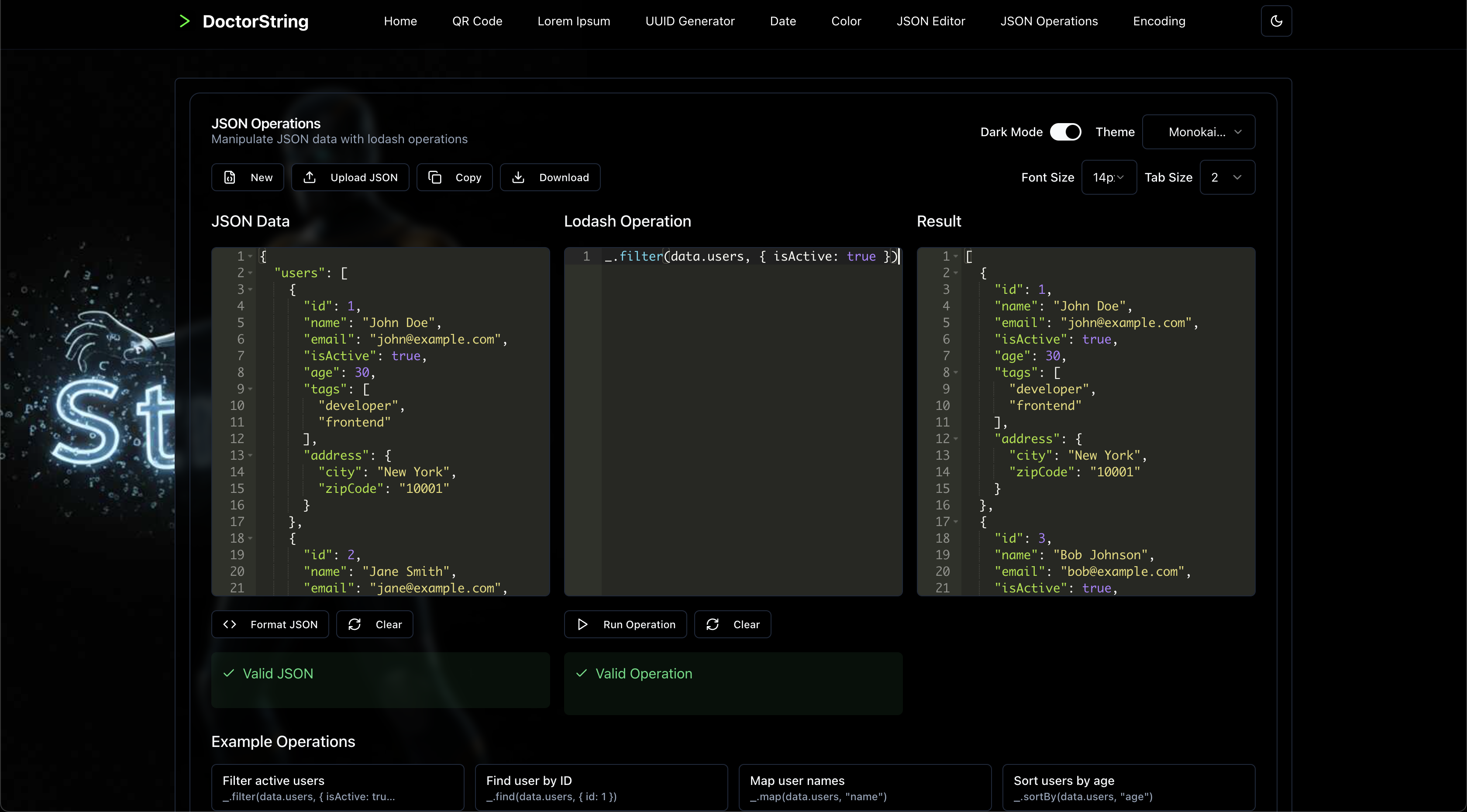Image resolution: width=1467 pixels, height=812 pixels.
Task: Click the refresh icon beside Lodash Clear
Action: click(x=713, y=625)
